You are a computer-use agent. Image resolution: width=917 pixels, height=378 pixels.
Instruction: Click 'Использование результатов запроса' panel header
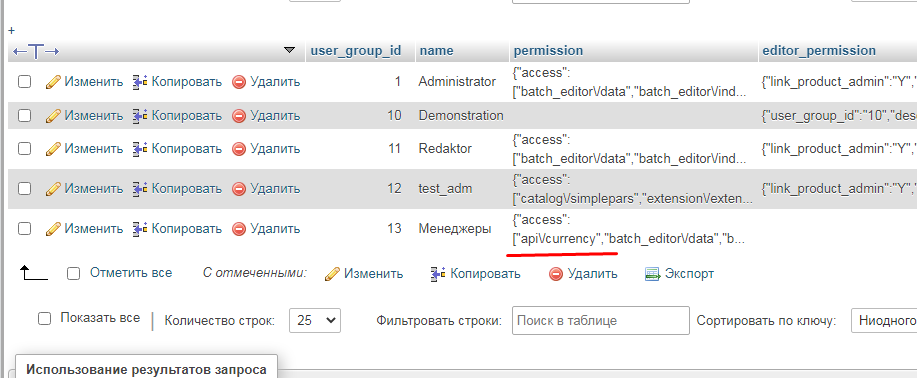146,369
